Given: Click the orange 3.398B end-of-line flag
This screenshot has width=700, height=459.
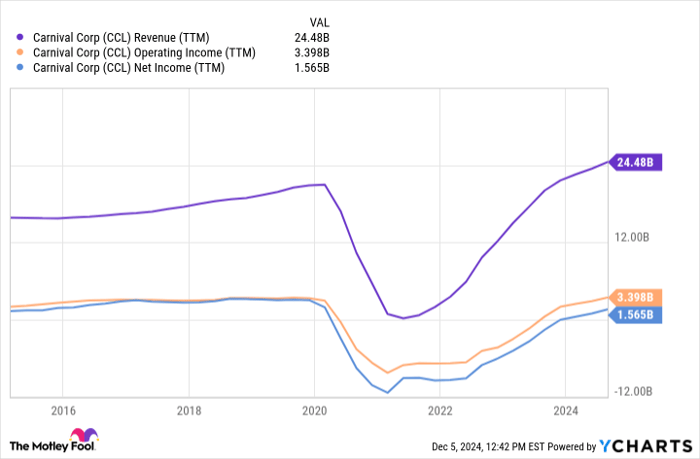Looking at the screenshot, I should [x=635, y=297].
